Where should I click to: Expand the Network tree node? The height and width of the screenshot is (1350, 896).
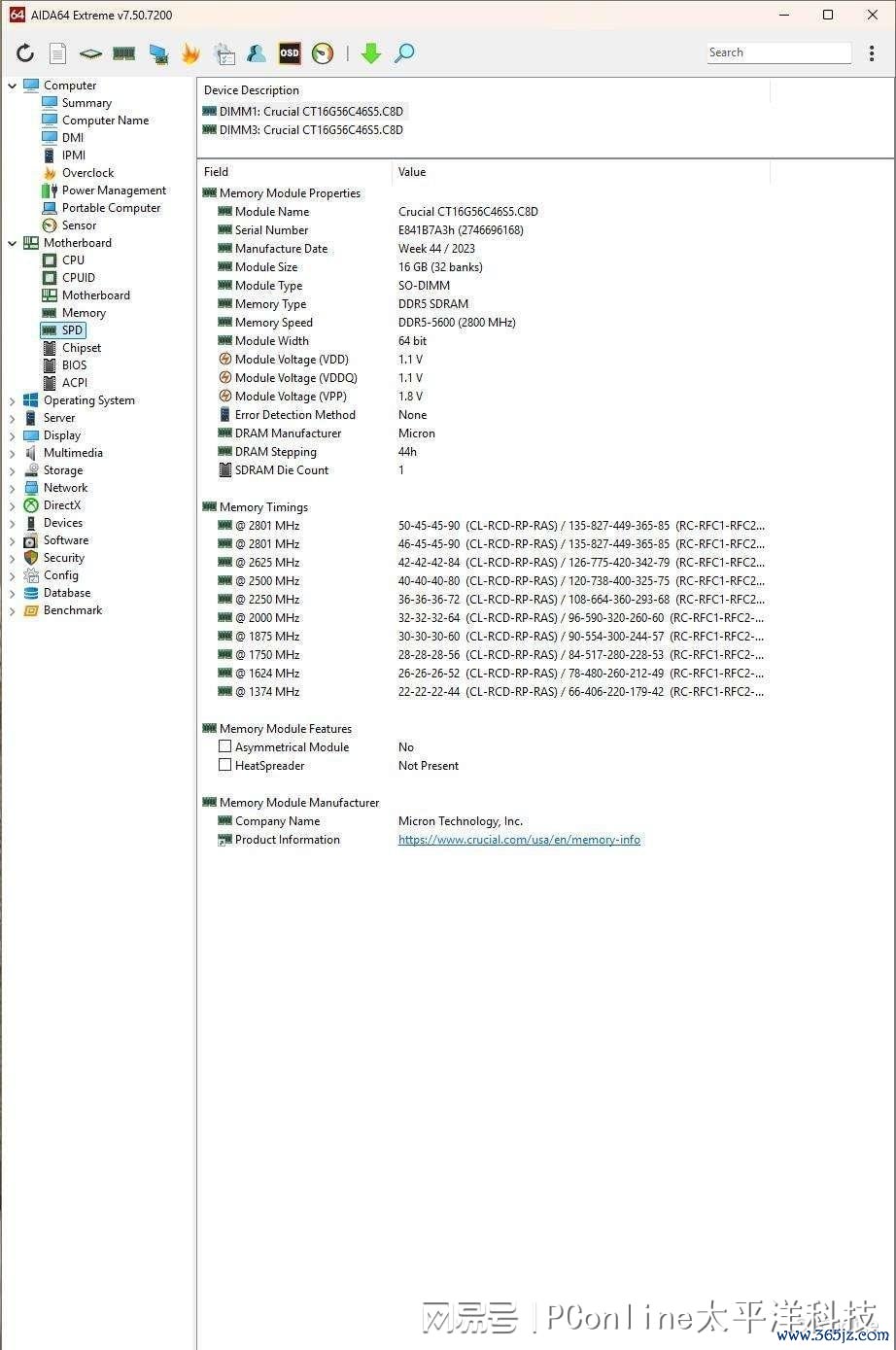tap(13, 488)
